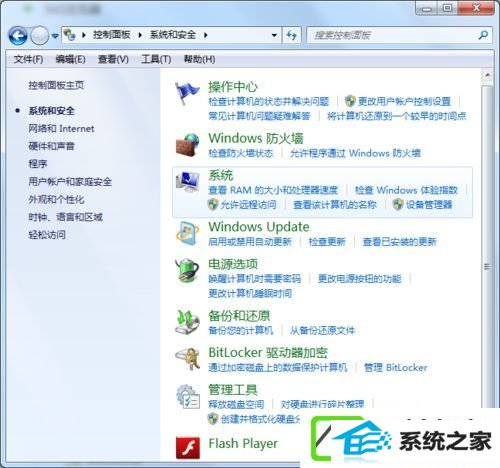Image resolution: width=500 pixels, height=468 pixels.
Task: Click the red Flash Player icon
Action: point(188,448)
